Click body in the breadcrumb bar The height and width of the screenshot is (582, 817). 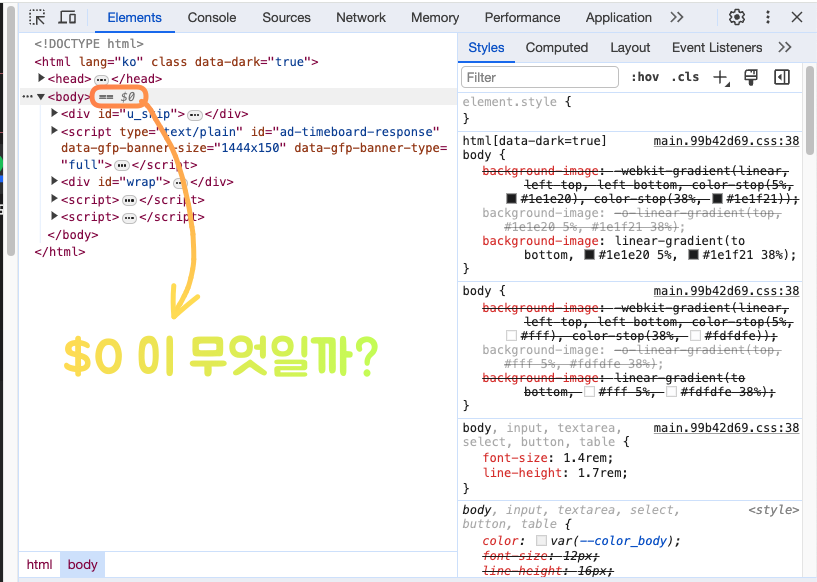[82, 564]
